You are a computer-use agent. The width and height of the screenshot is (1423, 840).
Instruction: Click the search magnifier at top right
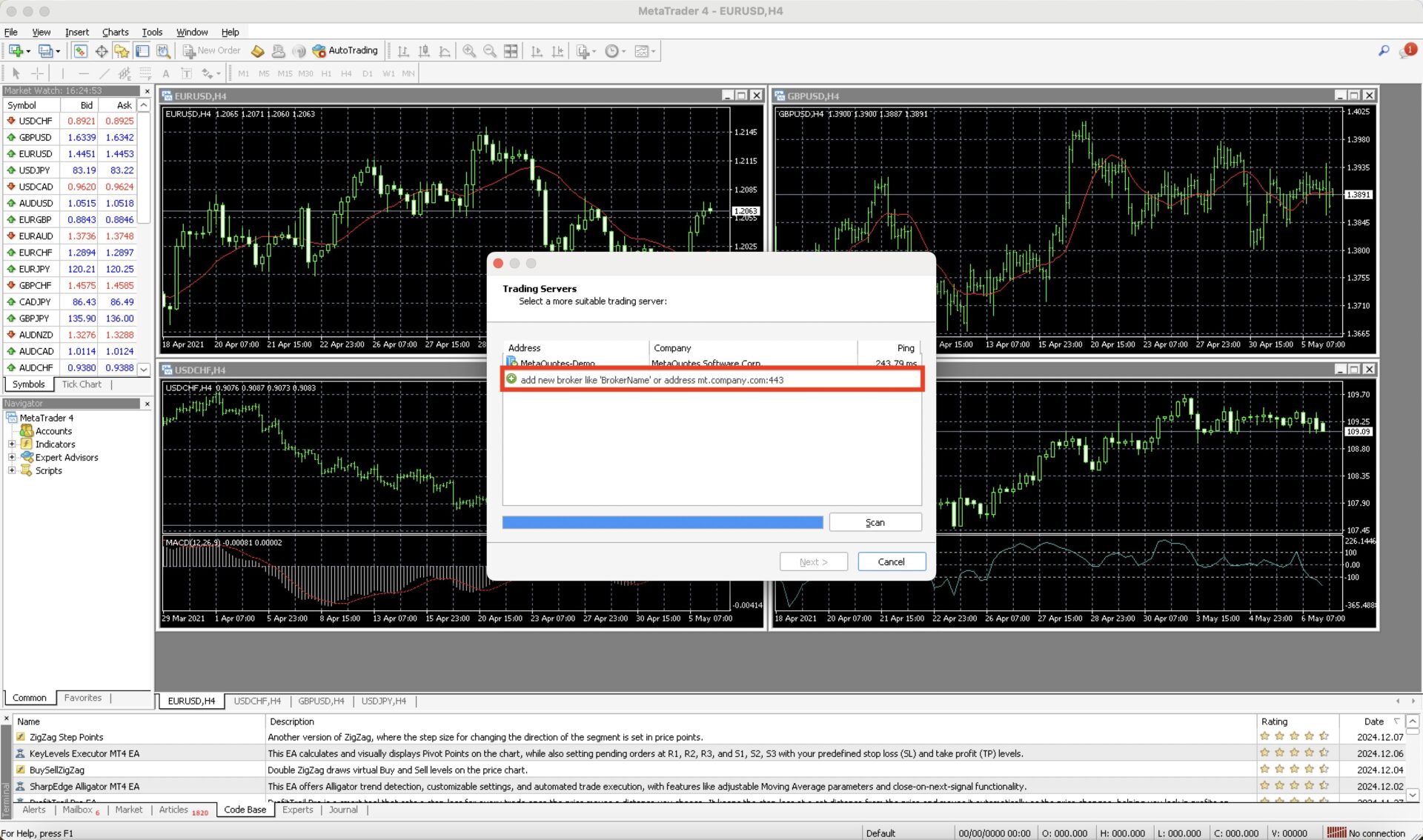1383,51
